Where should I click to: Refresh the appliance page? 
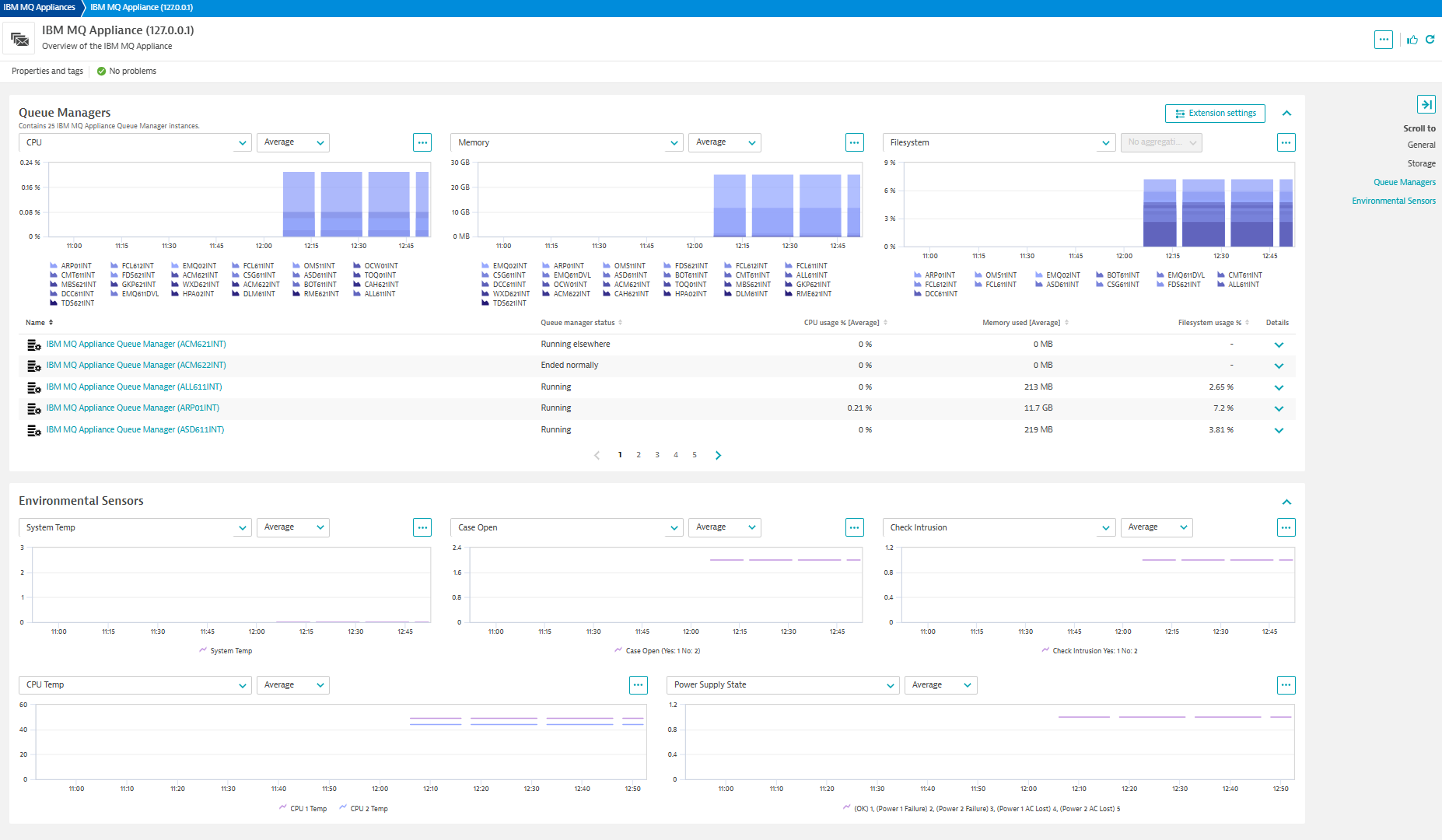point(1430,40)
